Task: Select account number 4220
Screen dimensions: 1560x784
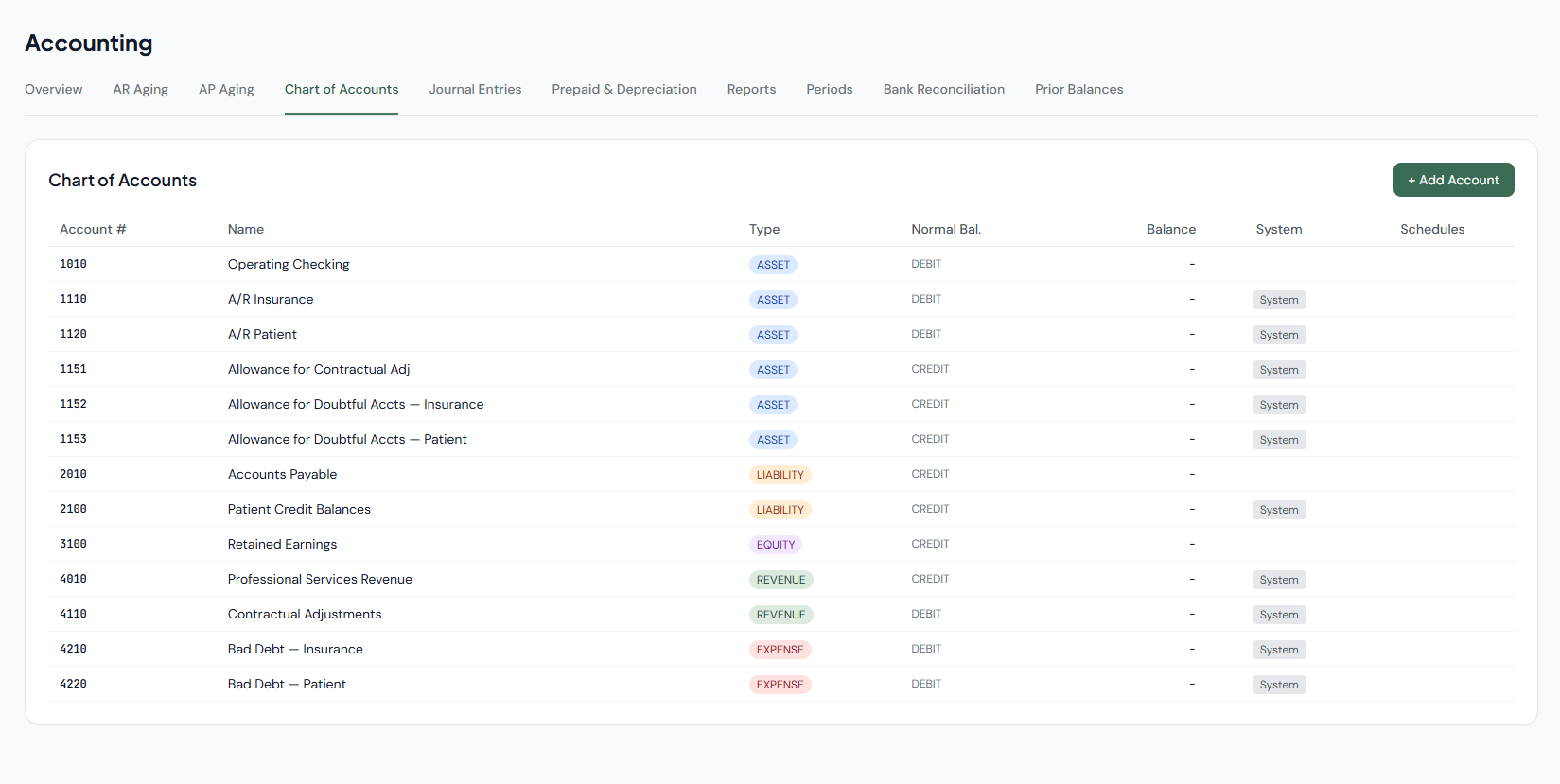Action: (x=73, y=684)
